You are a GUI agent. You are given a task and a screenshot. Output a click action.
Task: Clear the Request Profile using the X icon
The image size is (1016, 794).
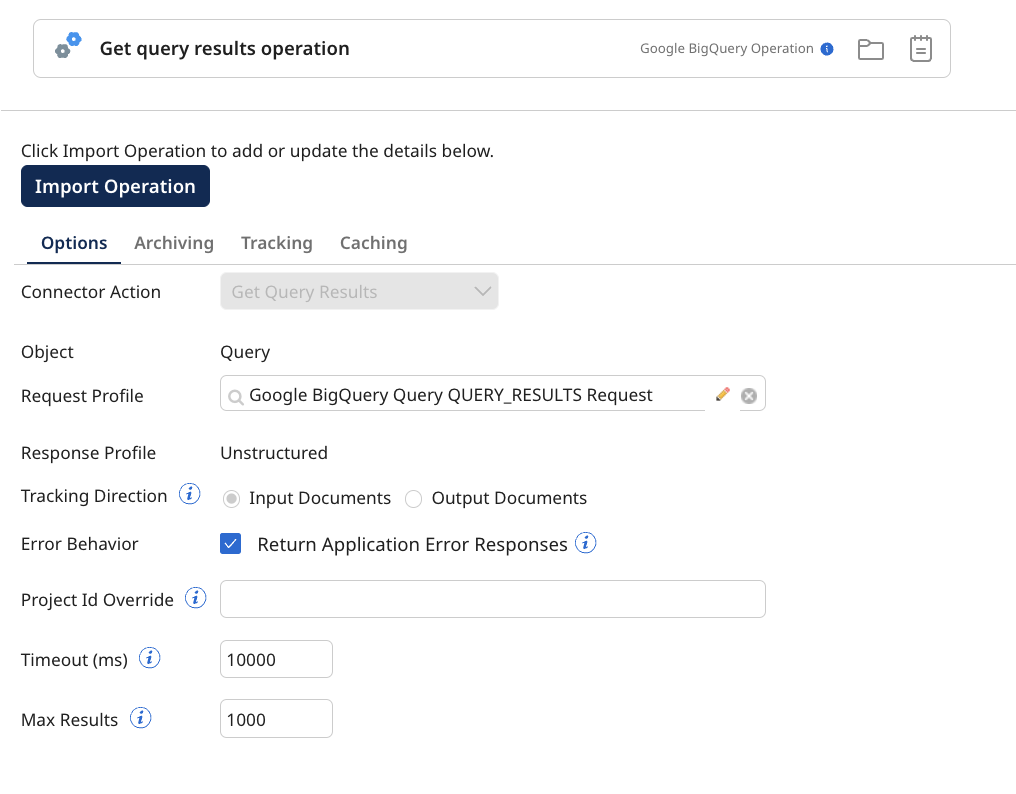coord(749,394)
